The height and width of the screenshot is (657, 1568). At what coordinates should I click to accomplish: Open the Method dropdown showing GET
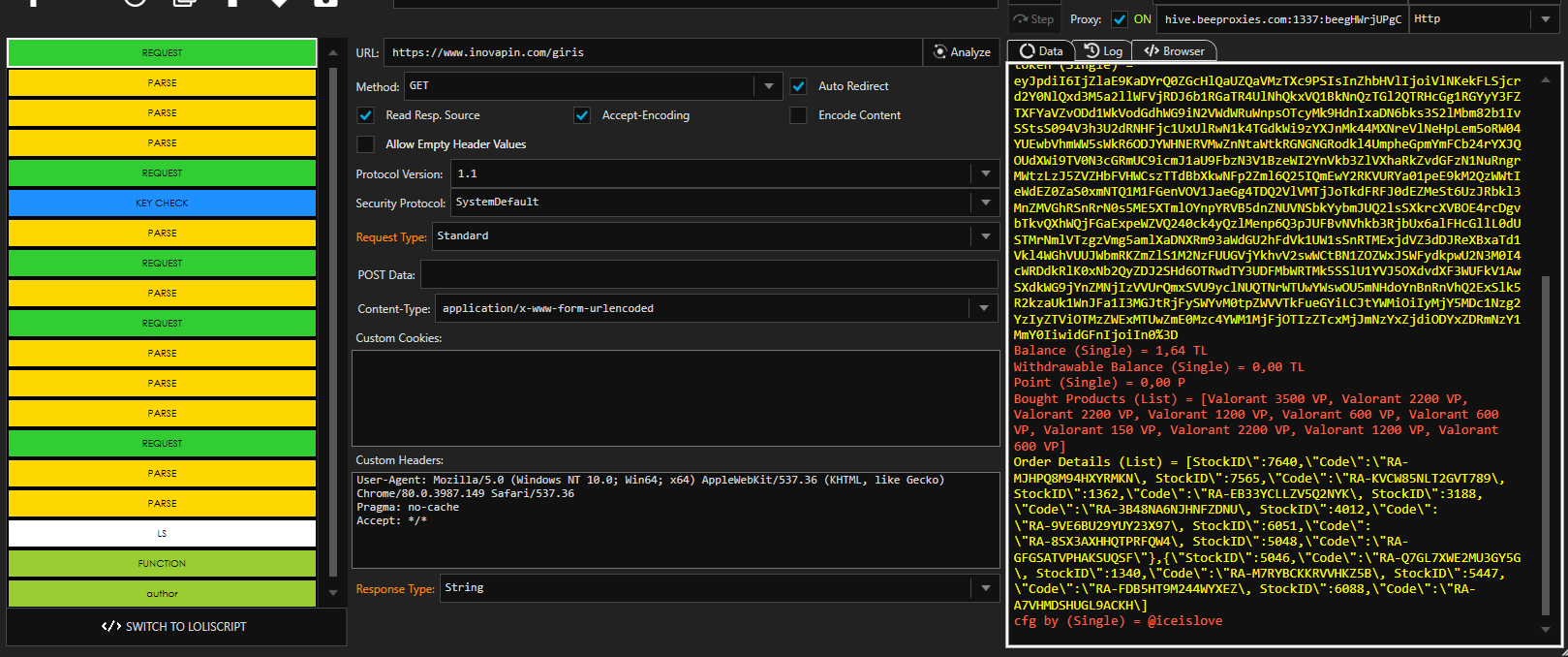768,86
